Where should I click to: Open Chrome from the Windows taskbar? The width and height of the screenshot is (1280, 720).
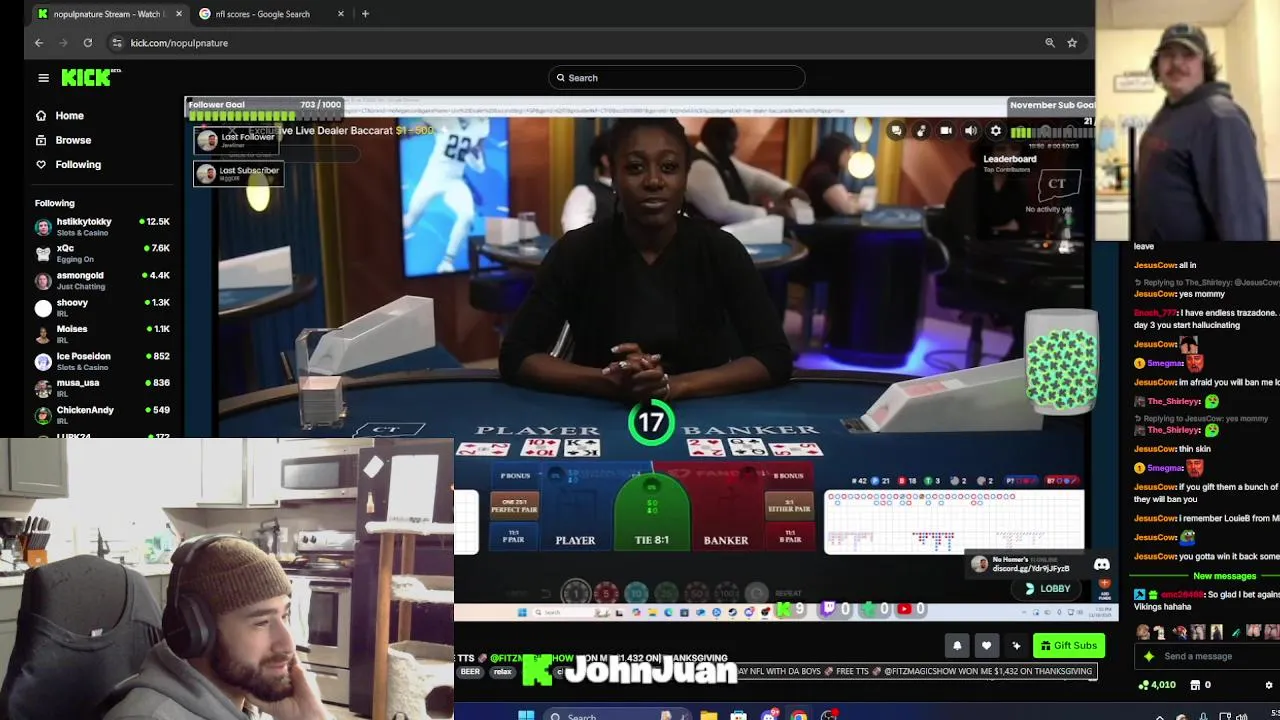pos(798,715)
